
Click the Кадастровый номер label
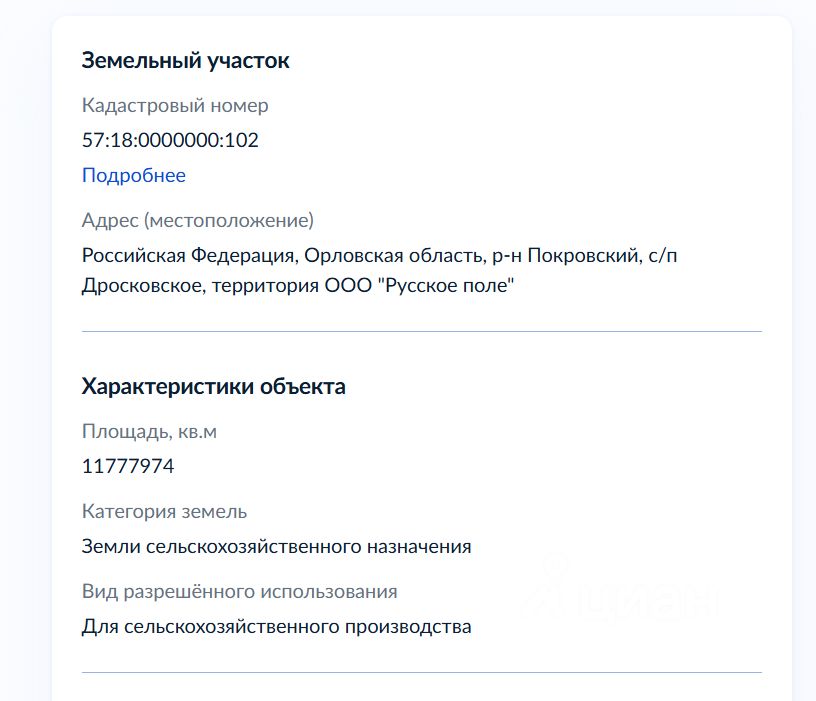pyautogui.click(x=175, y=105)
